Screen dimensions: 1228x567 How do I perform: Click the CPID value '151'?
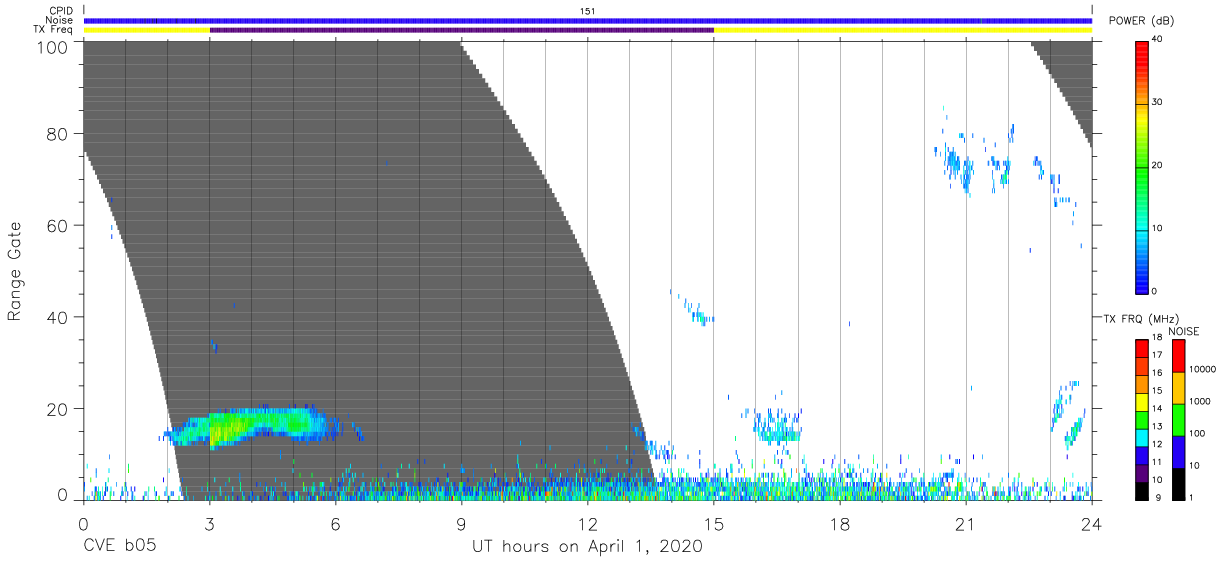[587, 11]
